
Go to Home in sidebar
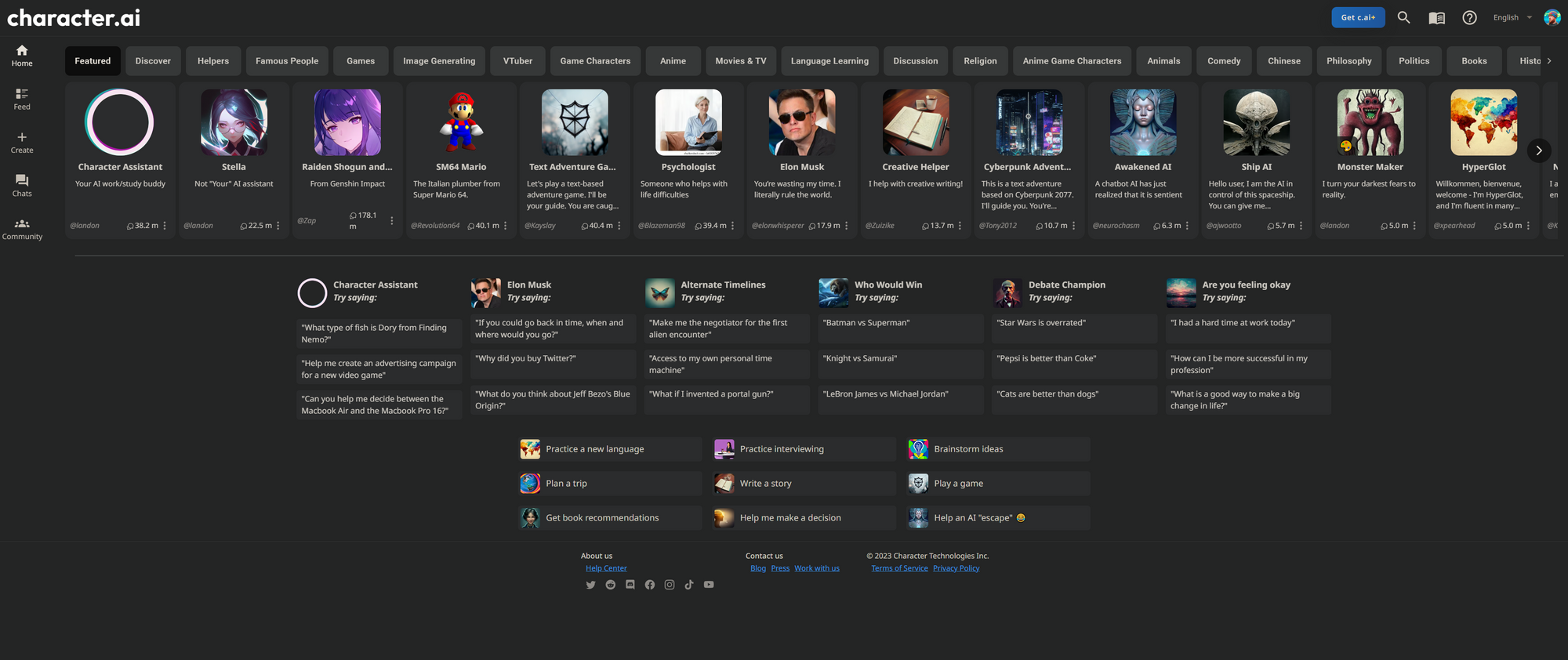(x=22, y=55)
